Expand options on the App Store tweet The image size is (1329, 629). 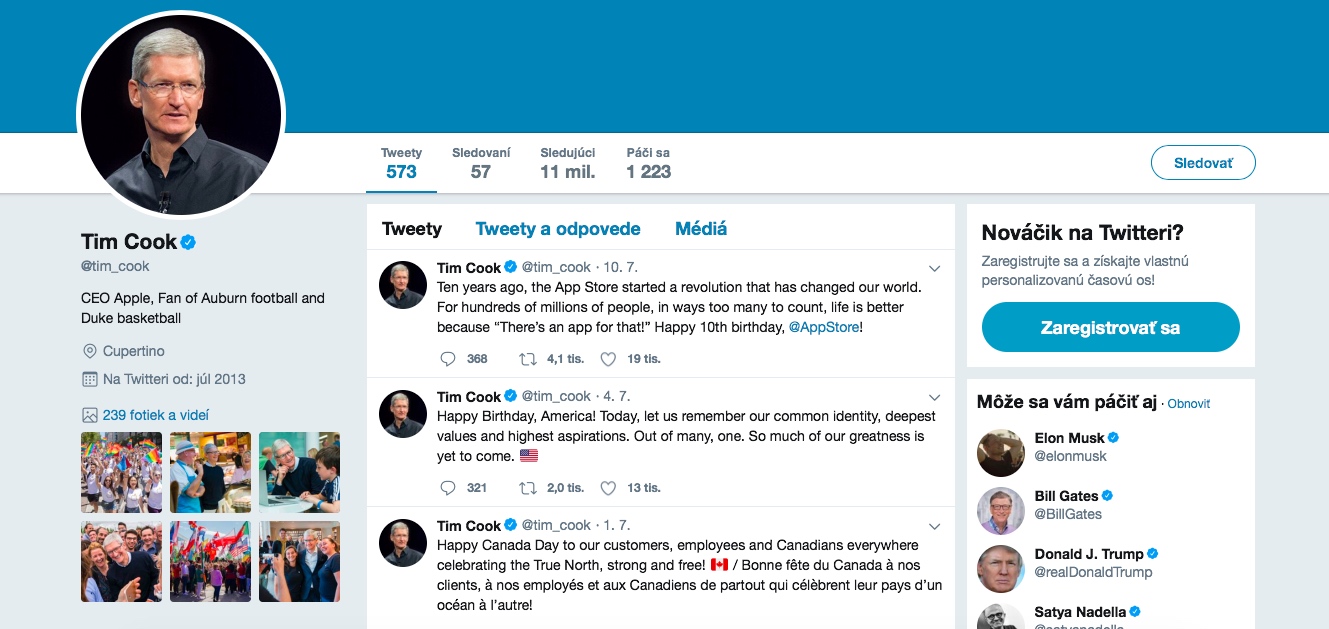(x=934, y=268)
